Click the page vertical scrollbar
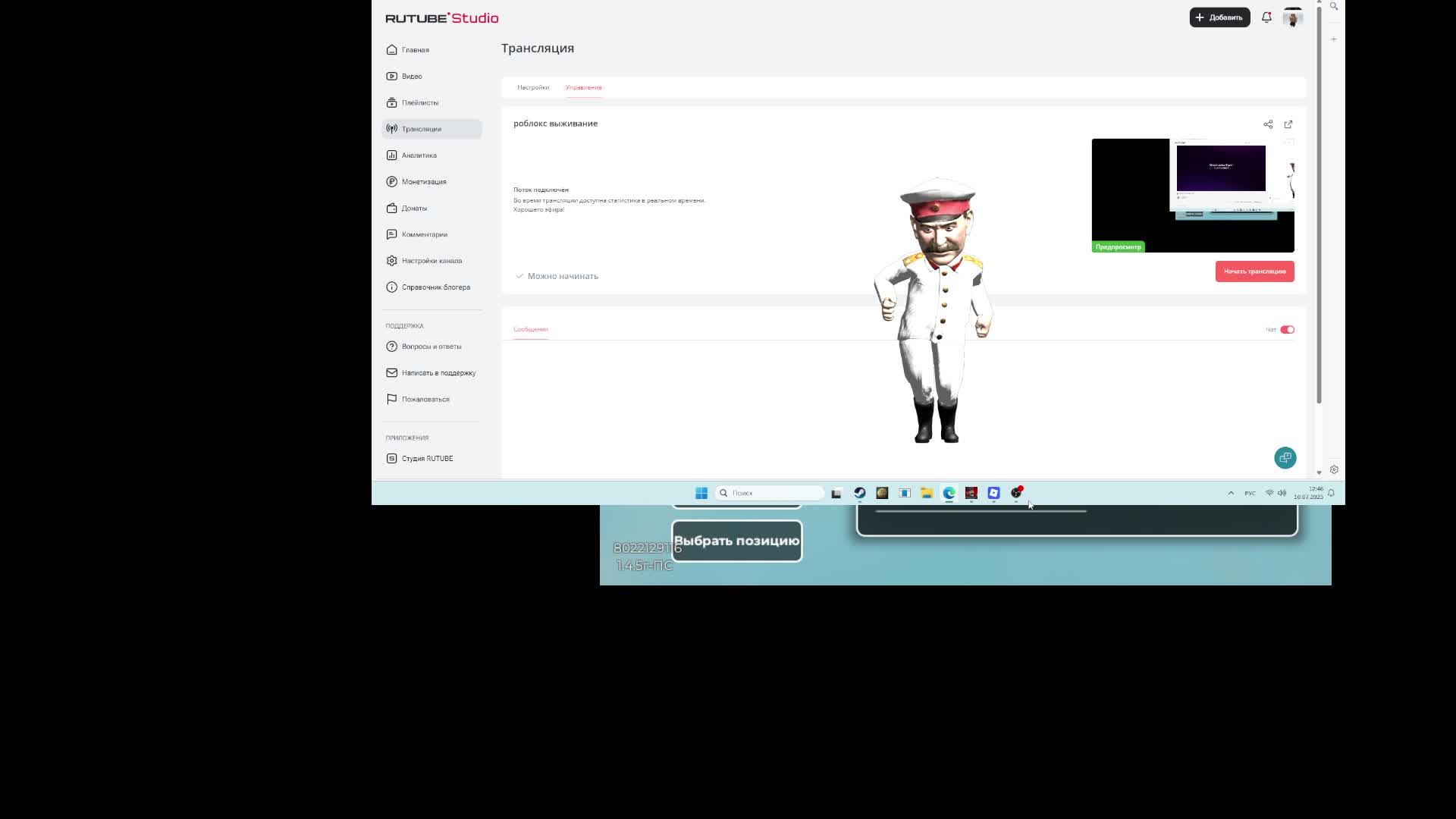The image size is (1456, 819). click(1319, 205)
